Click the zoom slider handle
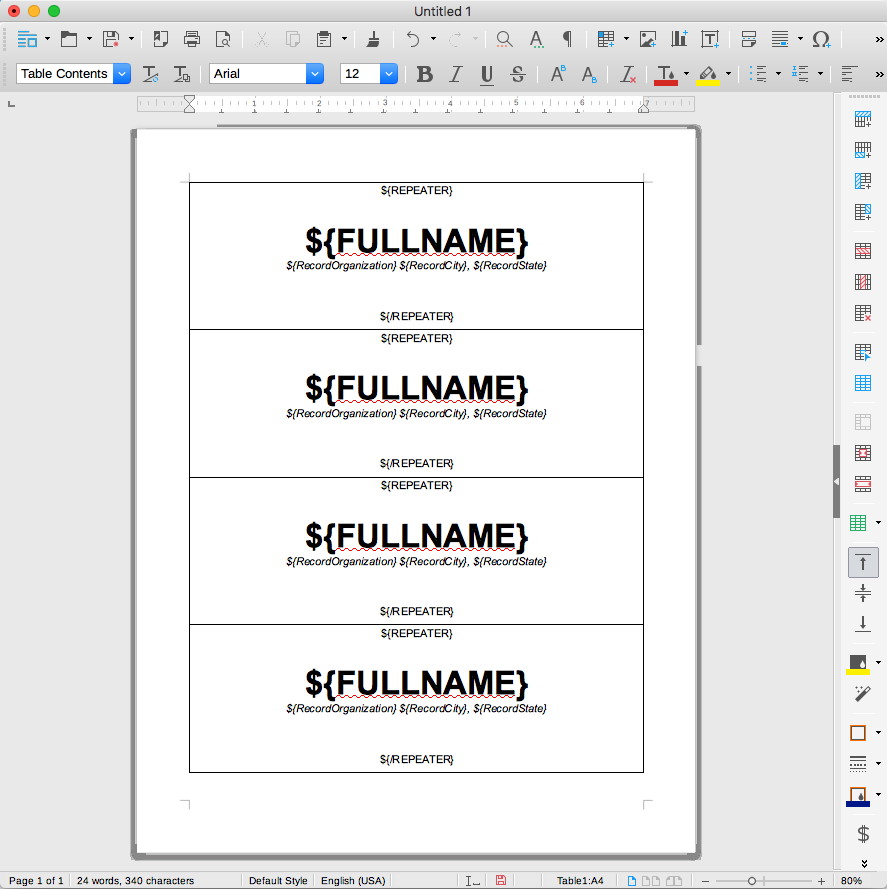Image resolution: width=887 pixels, height=889 pixels. 752,880
